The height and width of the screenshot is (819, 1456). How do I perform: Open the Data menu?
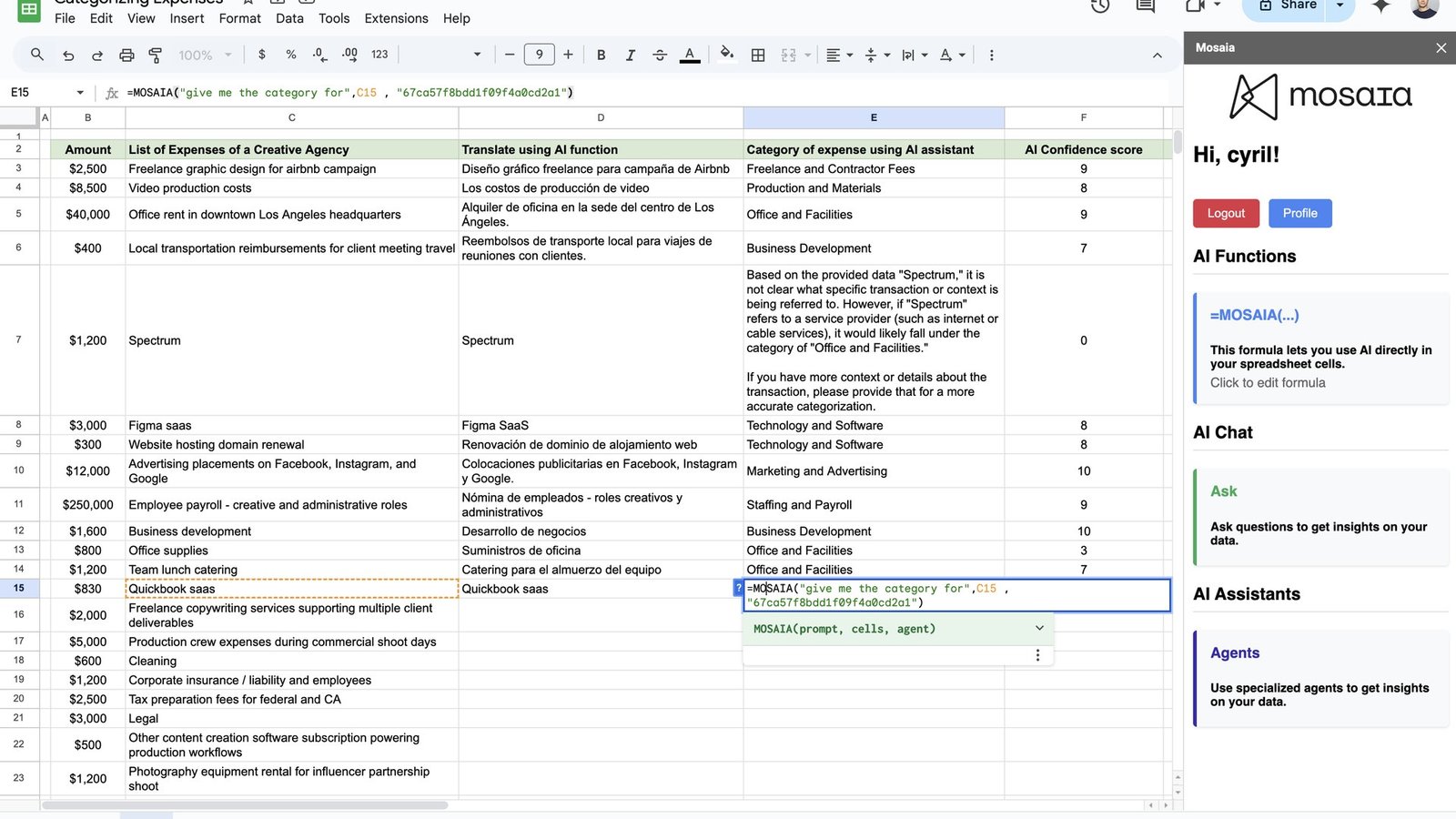pos(289,18)
